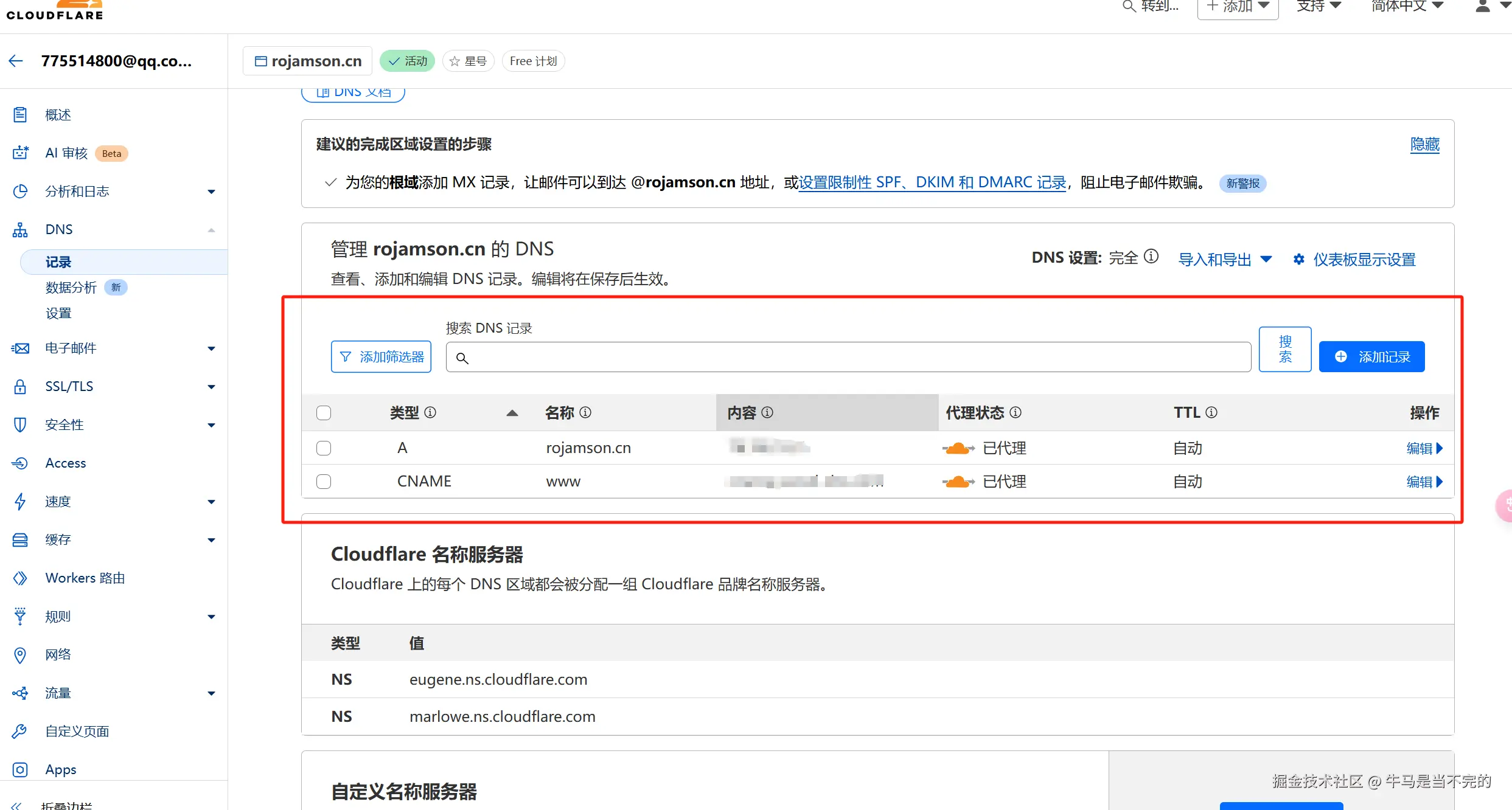Image resolution: width=1512 pixels, height=810 pixels.
Task: Click the info icon beside DNS 设置 完全
Action: pyautogui.click(x=1151, y=257)
